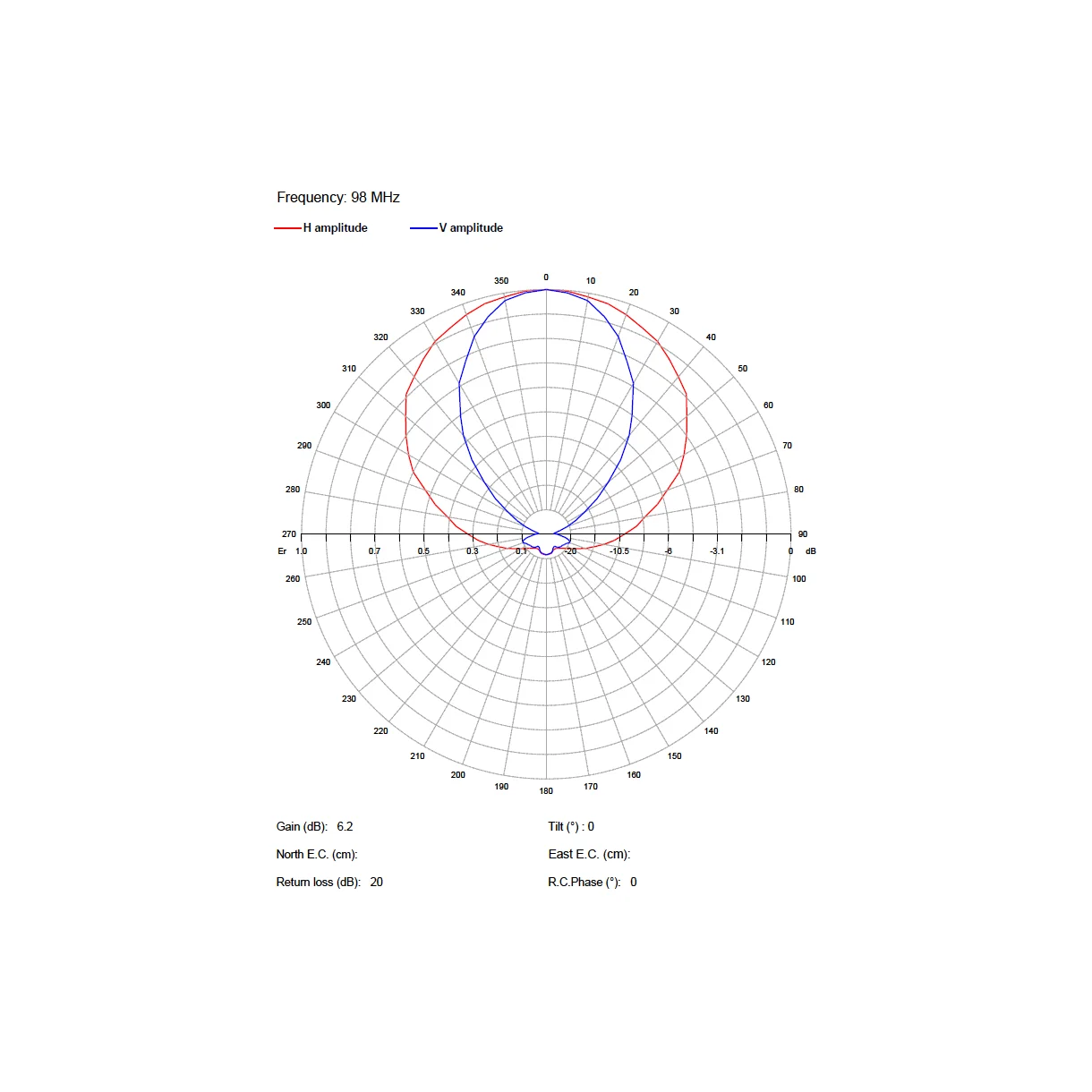
Task: Click the red H amplitude legend line
Action: [288, 228]
